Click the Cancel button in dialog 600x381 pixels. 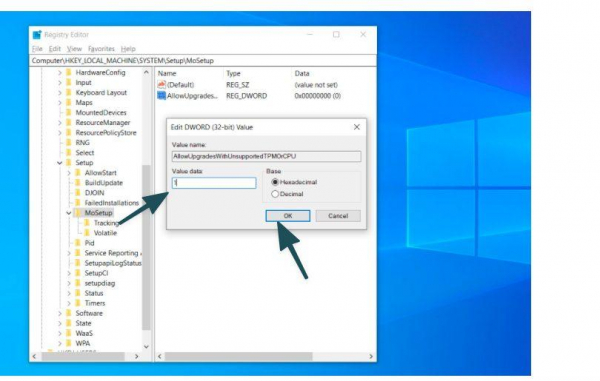[338, 216]
